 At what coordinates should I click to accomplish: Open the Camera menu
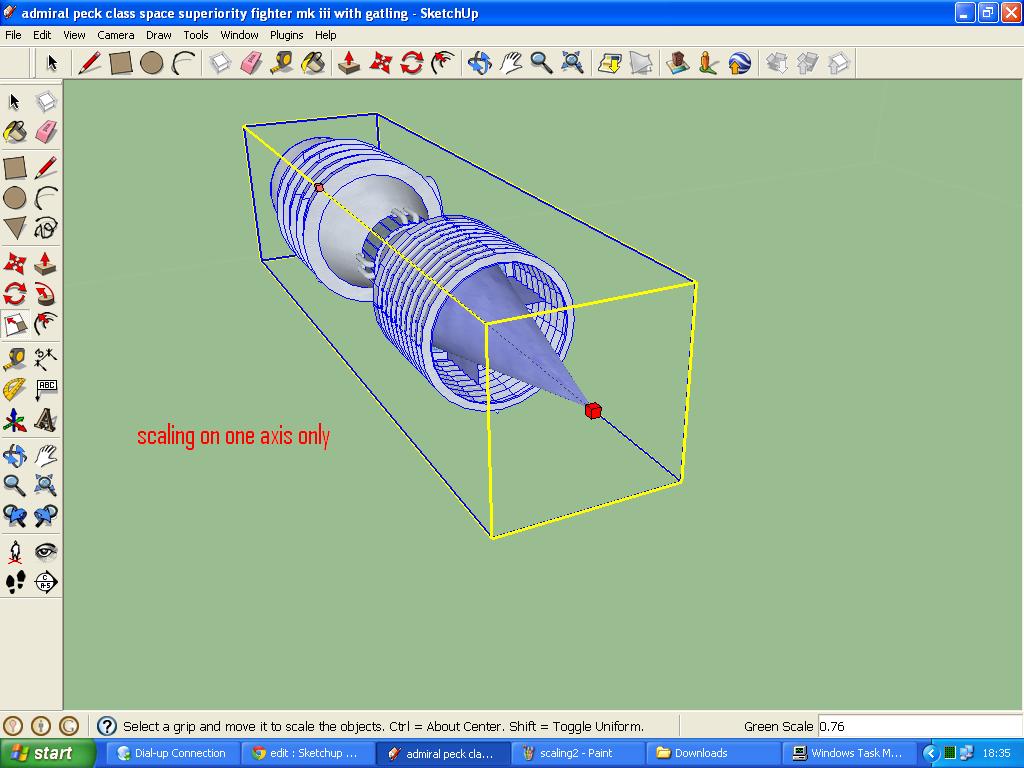pyautogui.click(x=116, y=35)
